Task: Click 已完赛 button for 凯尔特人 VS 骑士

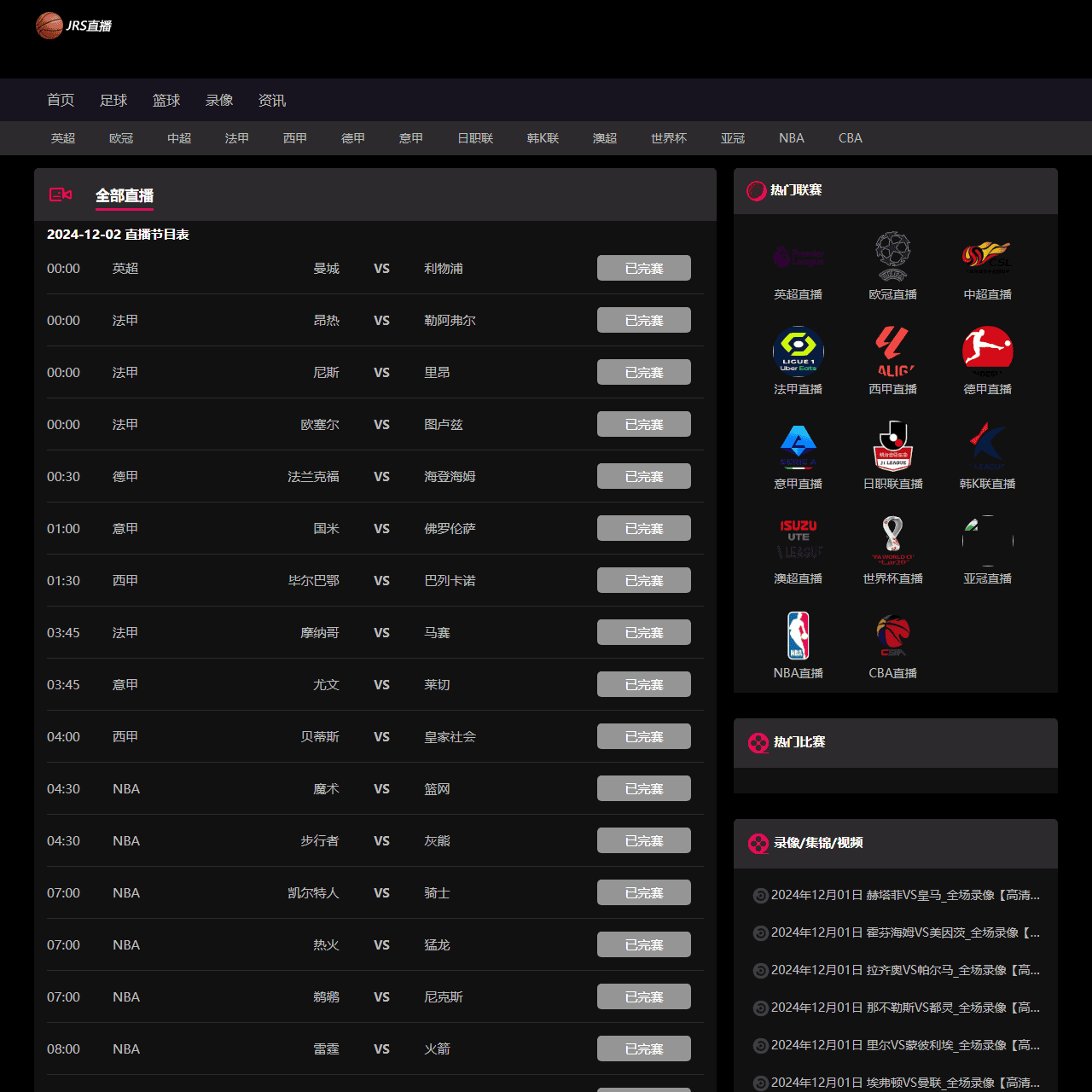Action: pos(644,892)
